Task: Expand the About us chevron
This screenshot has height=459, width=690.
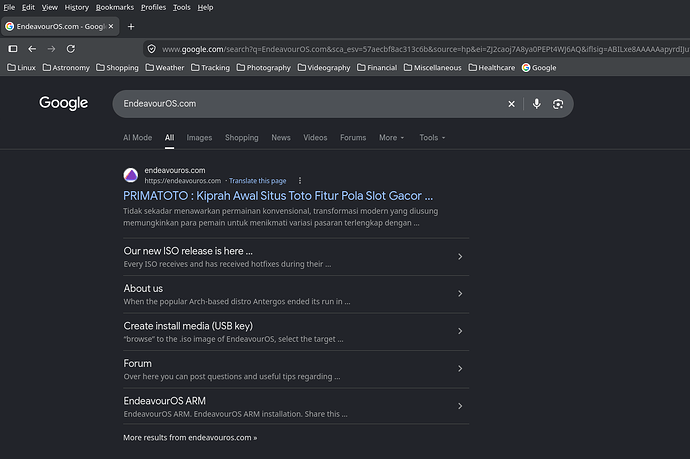Action: coord(460,294)
